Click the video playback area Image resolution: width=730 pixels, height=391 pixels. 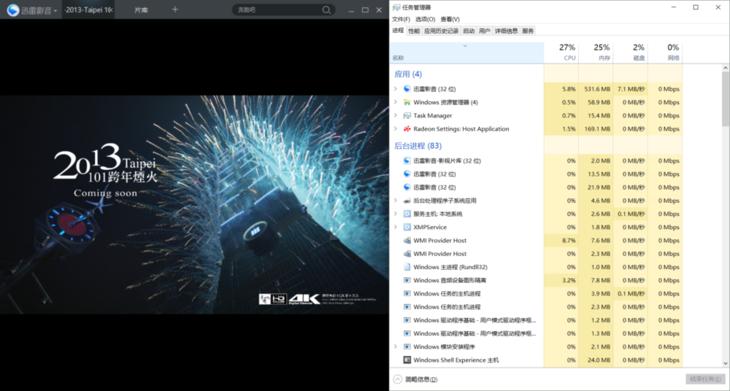tap(194, 205)
